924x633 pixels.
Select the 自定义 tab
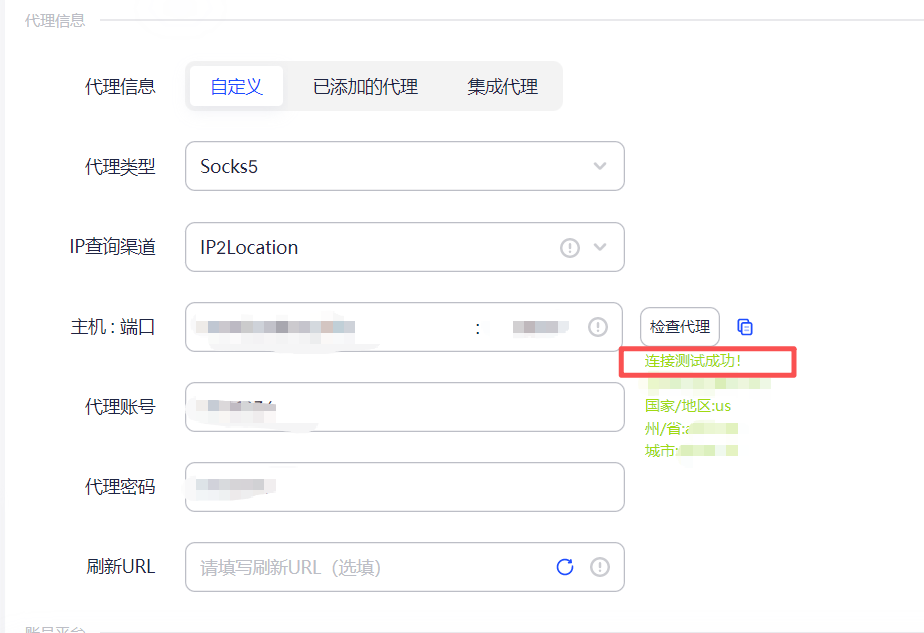[x=236, y=86]
